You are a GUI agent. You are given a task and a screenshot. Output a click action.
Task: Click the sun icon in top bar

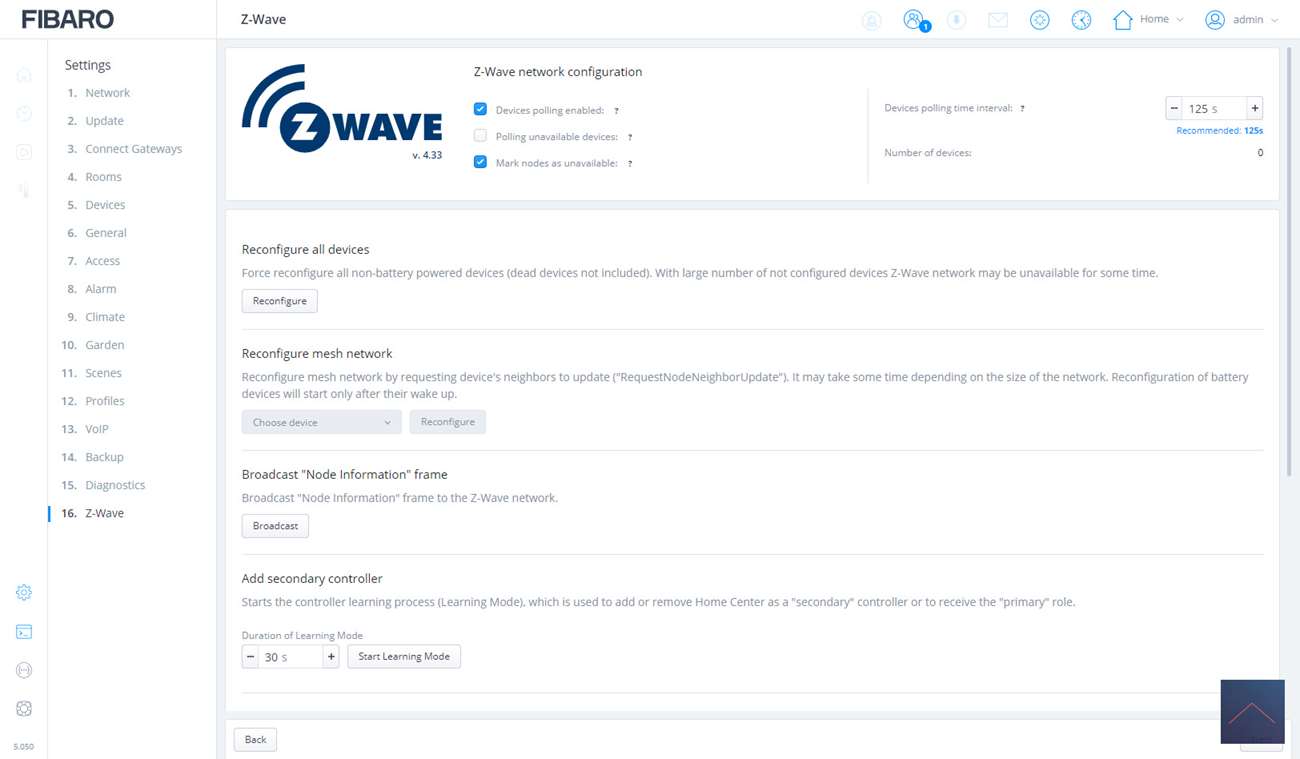[x=1040, y=20]
